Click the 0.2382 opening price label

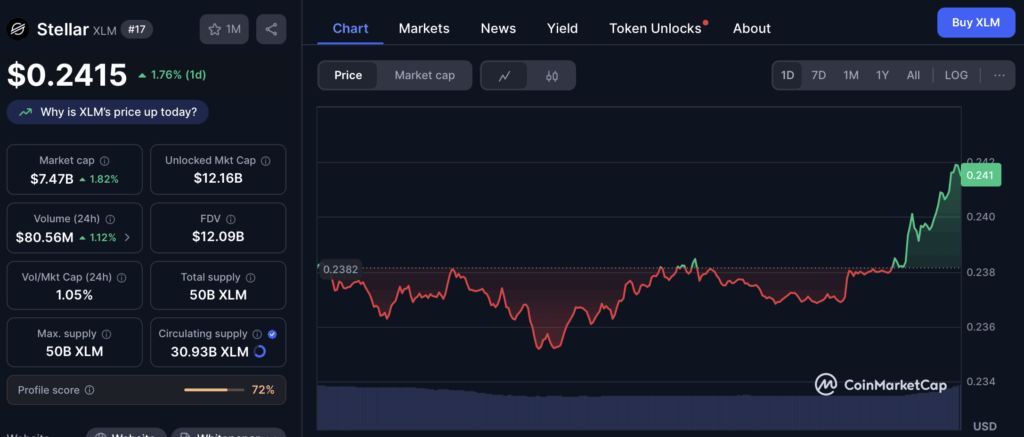pyautogui.click(x=341, y=269)
